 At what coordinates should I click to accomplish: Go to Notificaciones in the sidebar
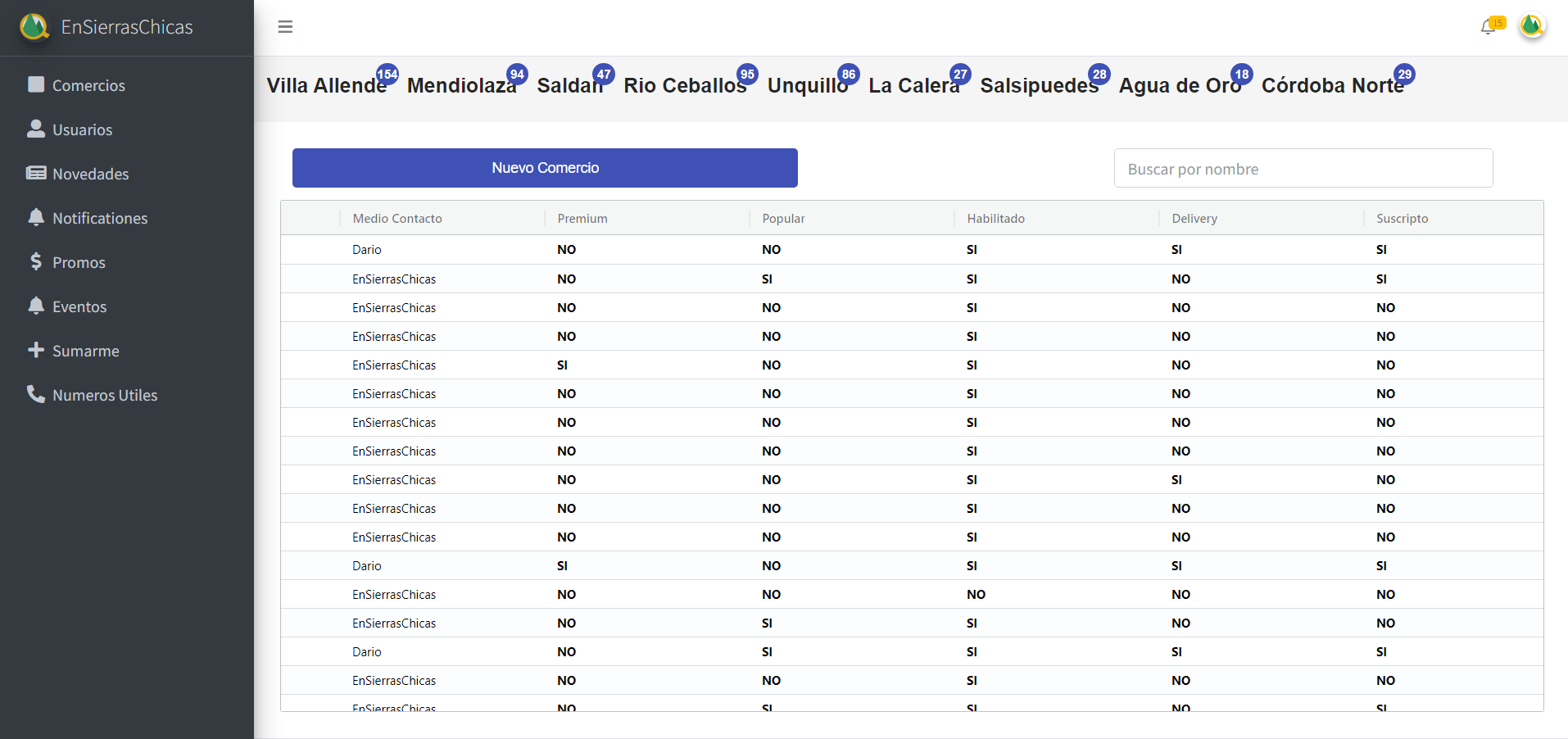pyautogui.click(x=100, y=218)
